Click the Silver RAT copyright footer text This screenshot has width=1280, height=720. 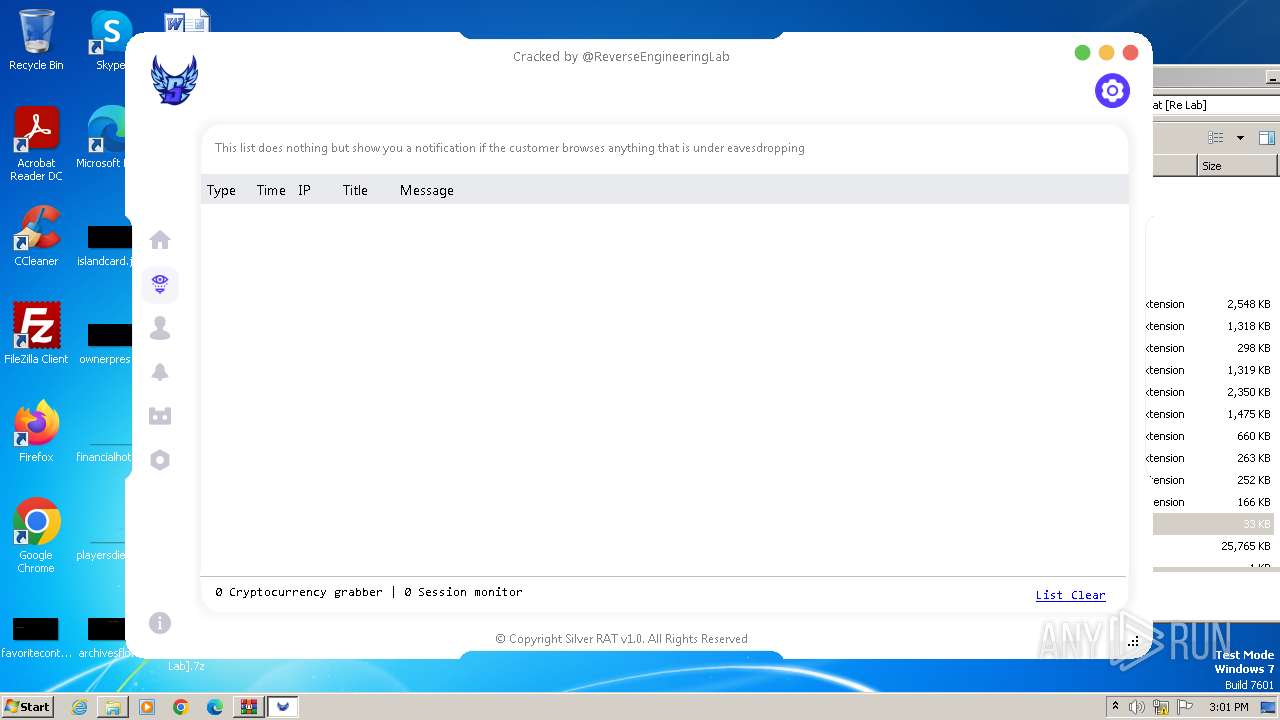coord(621,639)
